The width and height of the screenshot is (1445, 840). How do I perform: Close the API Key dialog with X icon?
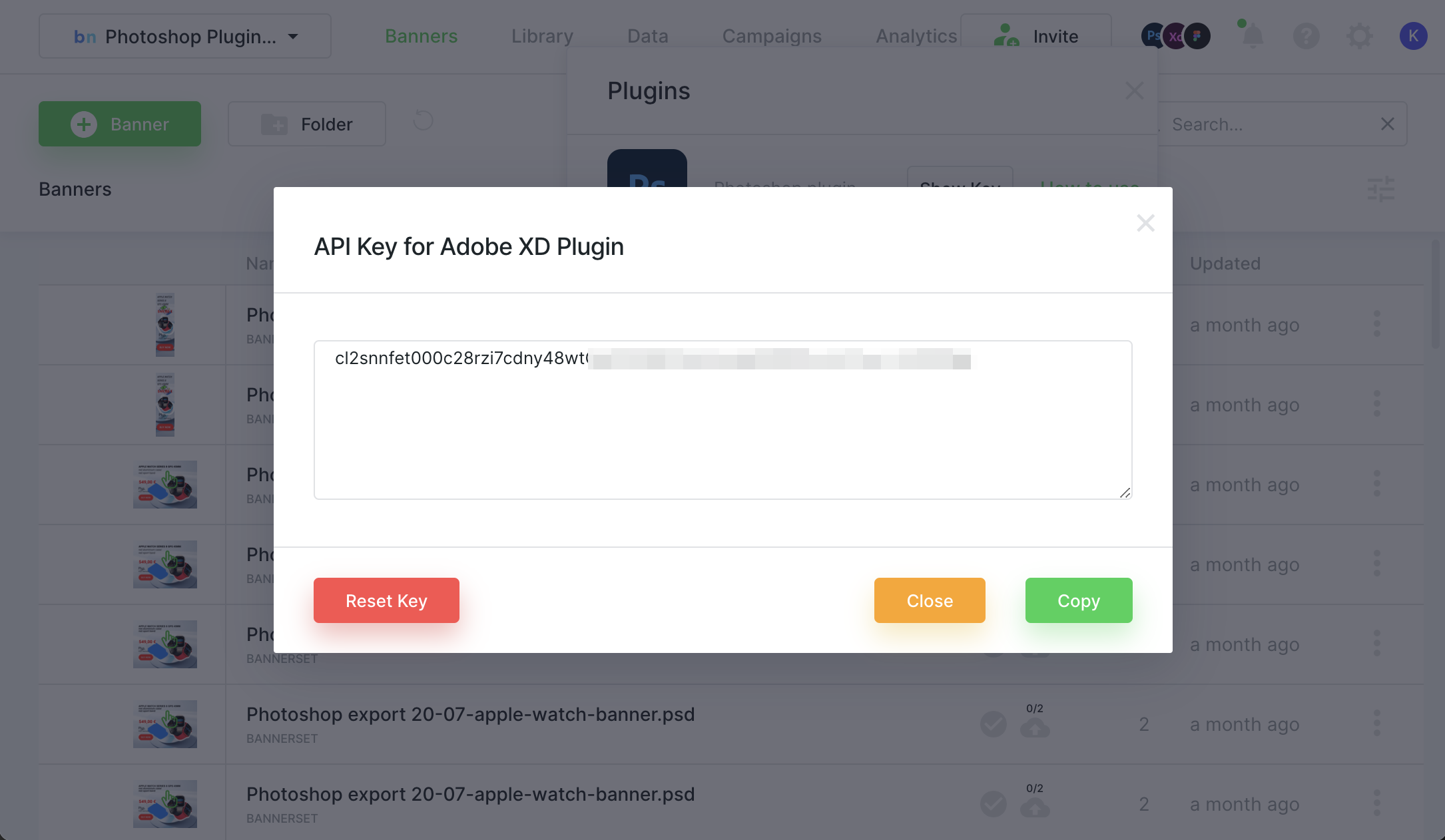point(1145,223)
